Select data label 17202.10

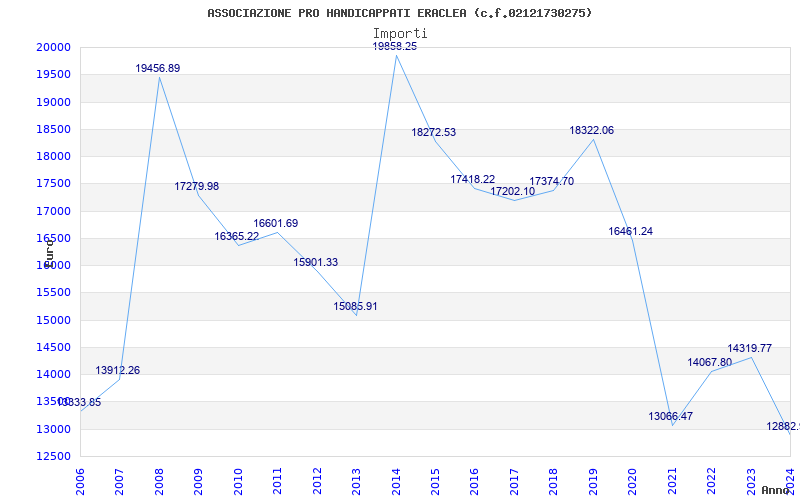tap(513, 191)
